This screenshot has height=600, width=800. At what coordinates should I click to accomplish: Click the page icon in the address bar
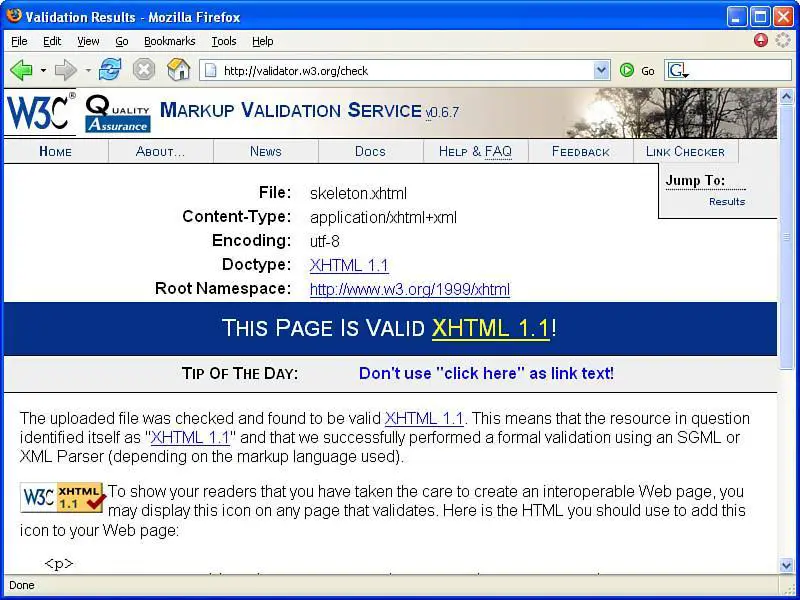211,70
